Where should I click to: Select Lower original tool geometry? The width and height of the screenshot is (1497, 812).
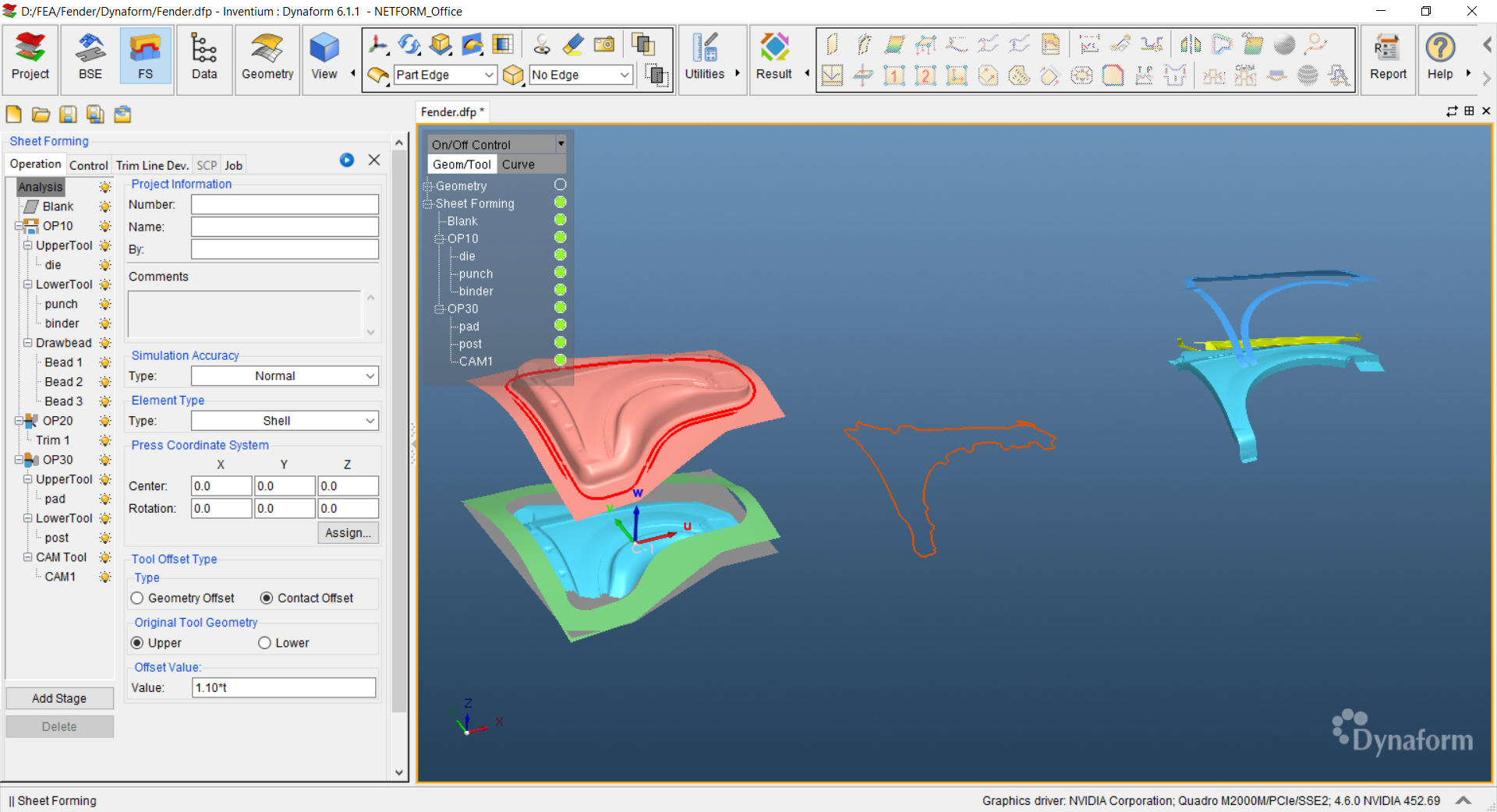(x=265, y=643)
